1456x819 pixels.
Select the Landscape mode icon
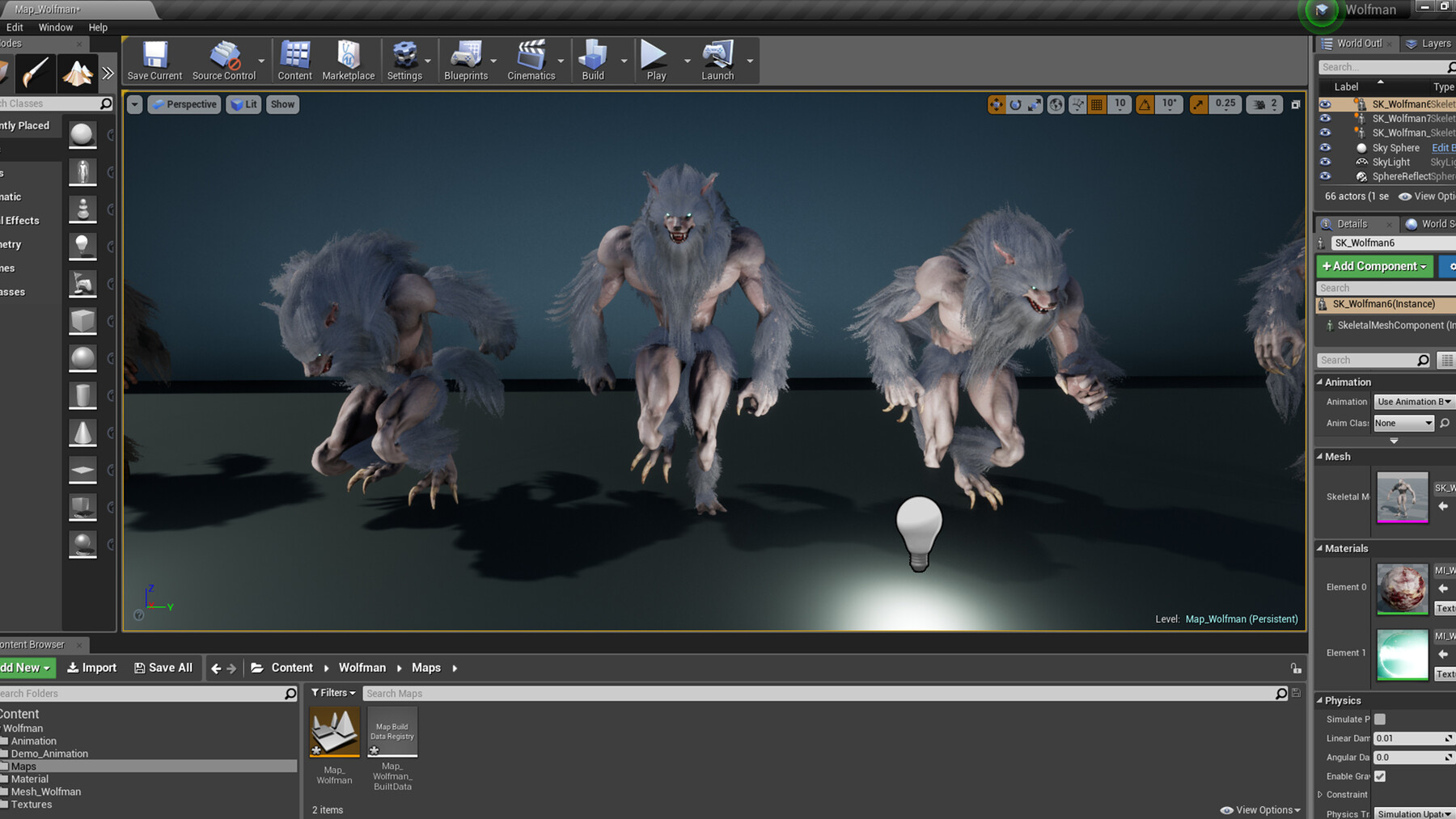tap(78, 74)
